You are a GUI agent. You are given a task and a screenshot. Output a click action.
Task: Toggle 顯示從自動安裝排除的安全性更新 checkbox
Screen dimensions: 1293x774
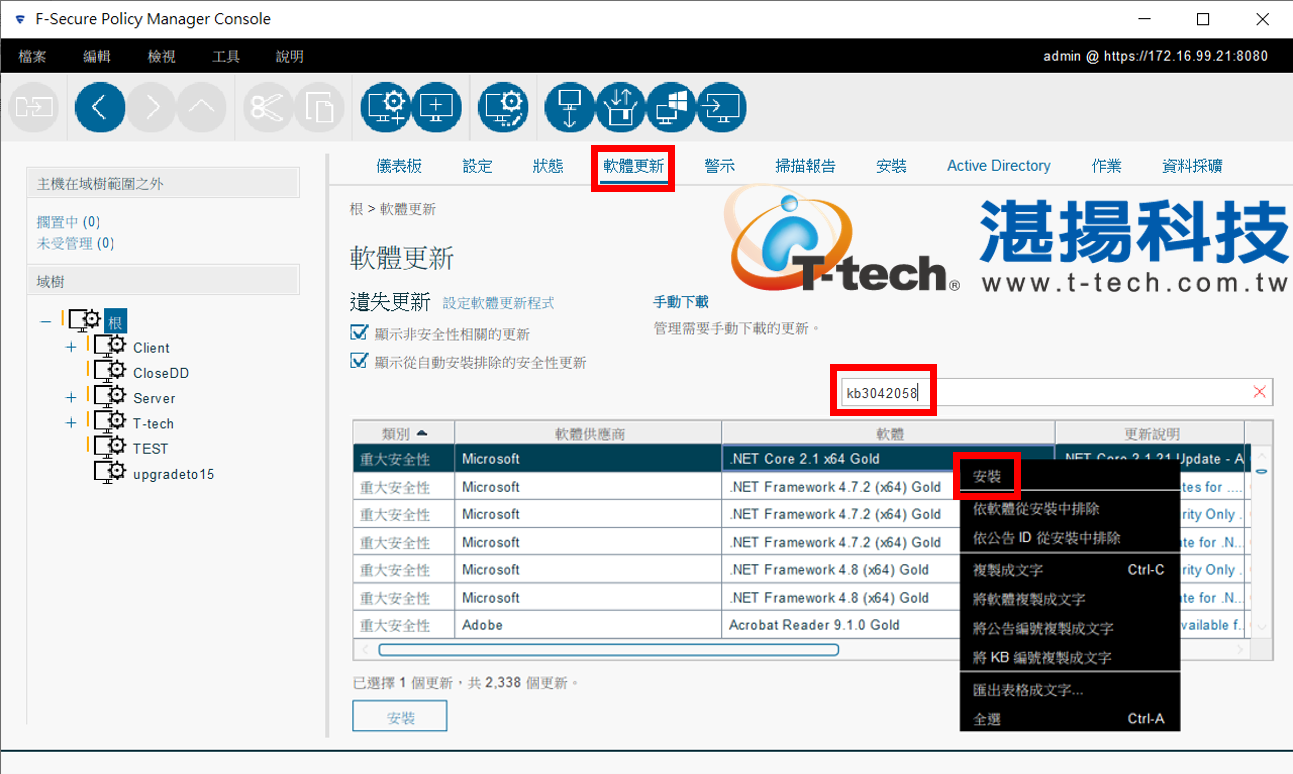point(360,361)
